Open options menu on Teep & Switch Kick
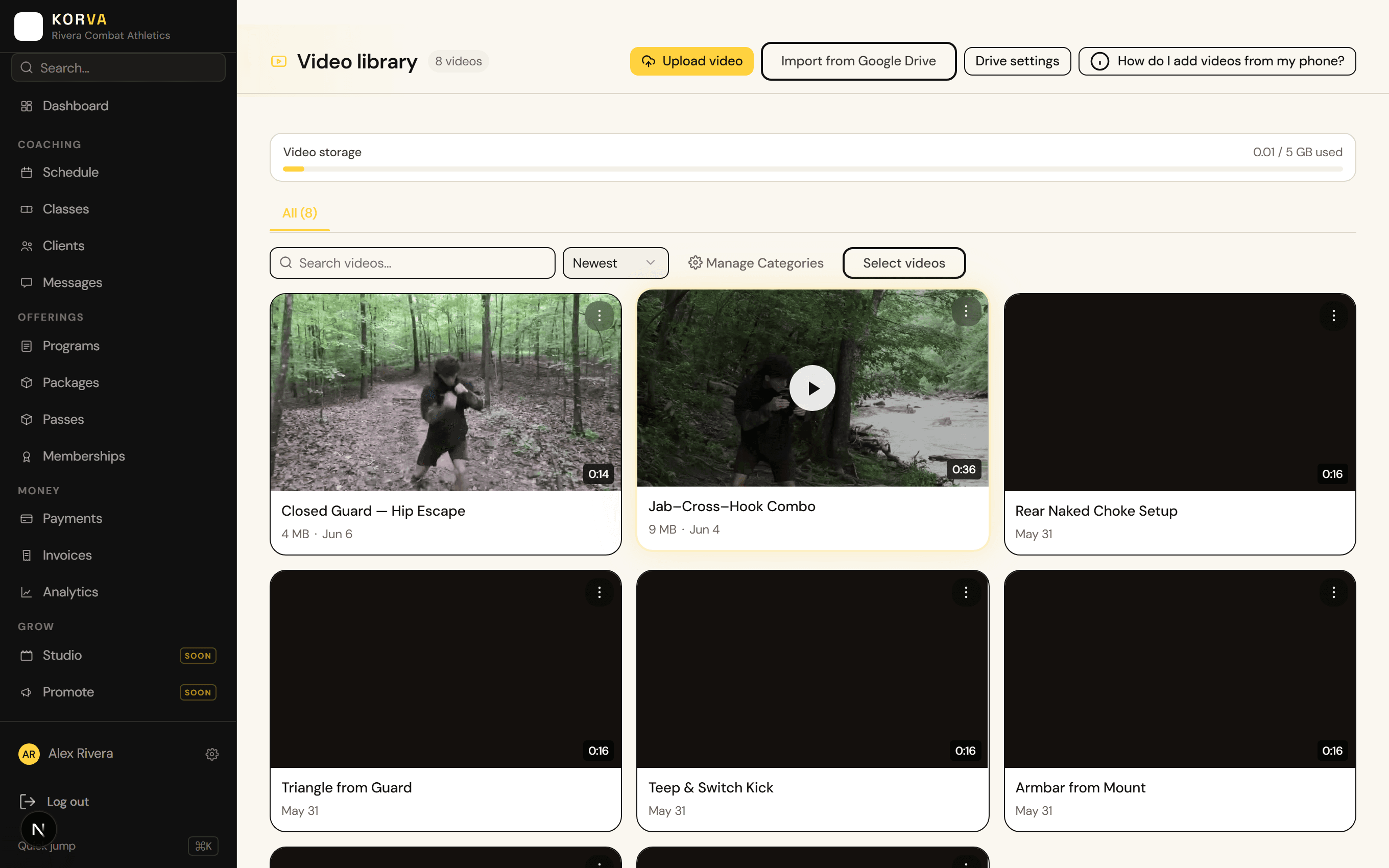Image resolution: width=1389 pixels, height=868 pixels. (966, 592)
